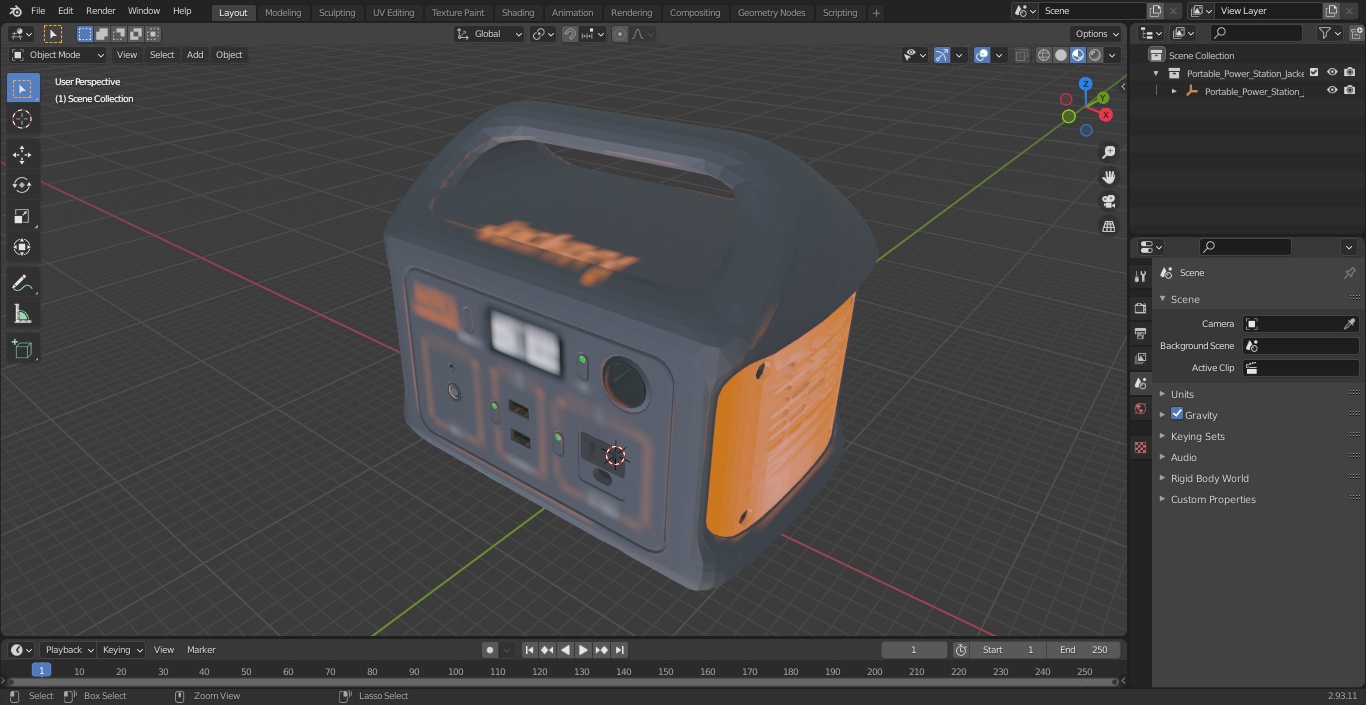Click the timeline Marker menu
The width and height of the screenshot is (1366, 705).
pos(201,650)
